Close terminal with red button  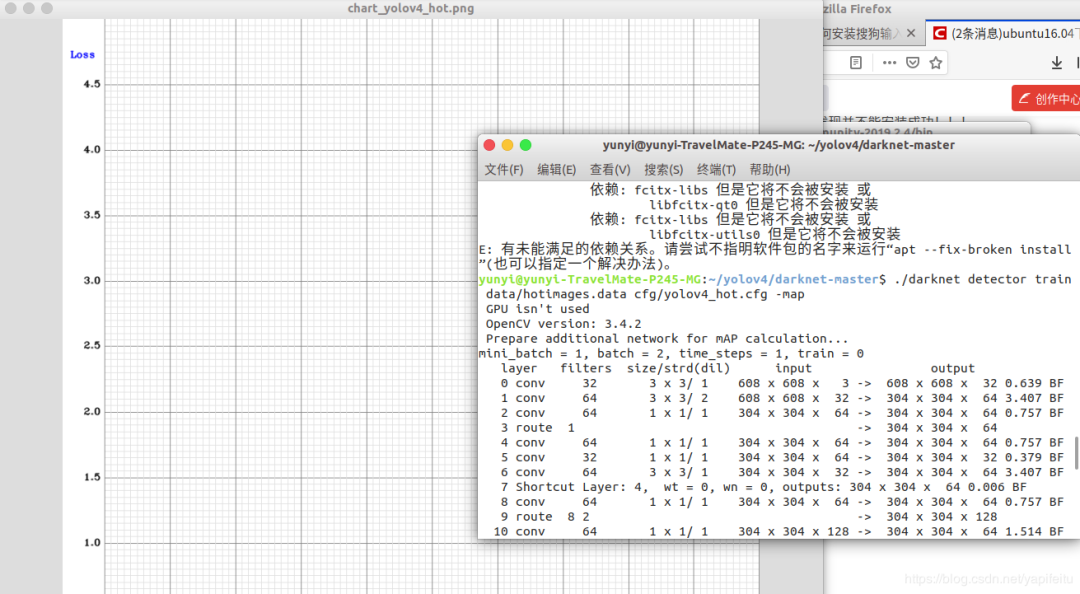pos(489,145)
